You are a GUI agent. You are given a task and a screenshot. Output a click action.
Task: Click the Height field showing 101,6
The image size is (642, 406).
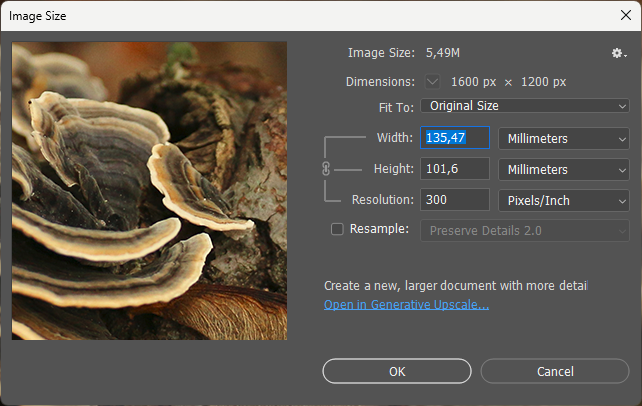[457, 169]
